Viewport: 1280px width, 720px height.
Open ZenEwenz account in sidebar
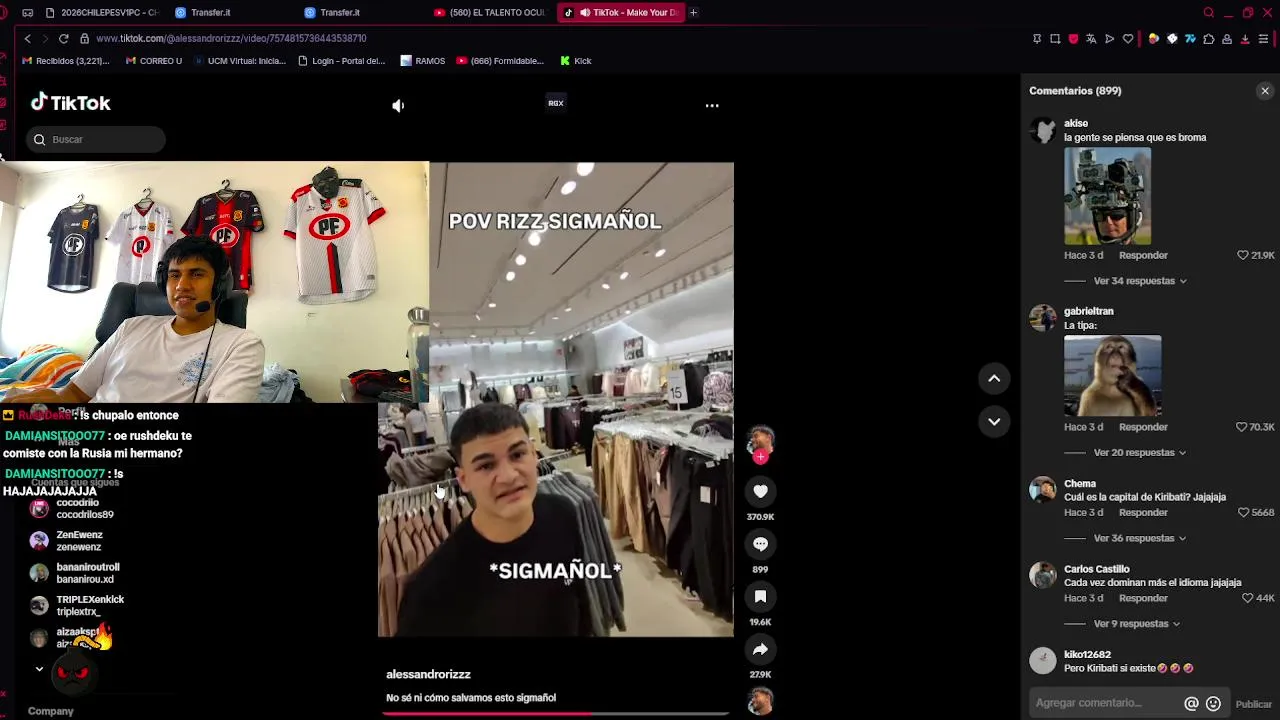(x=67, y=541)
